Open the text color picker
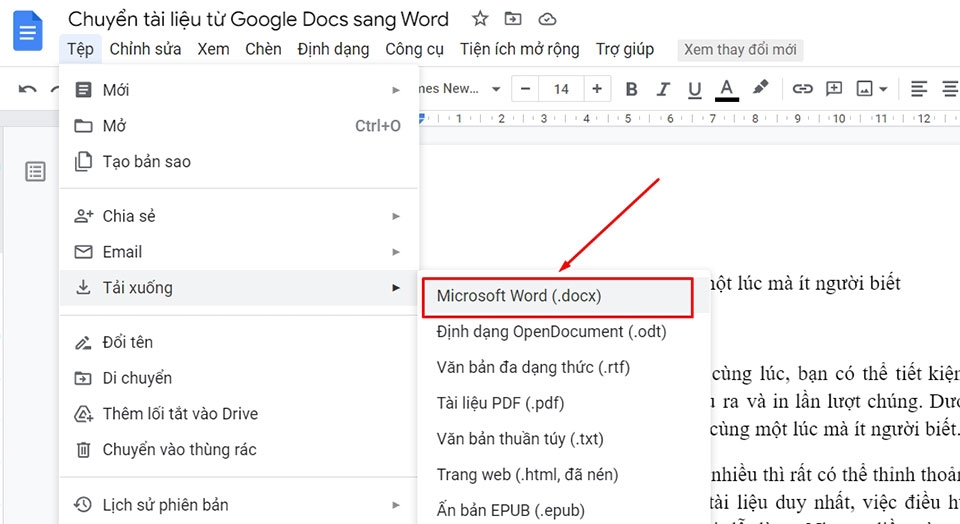This screenshot has width=960, height=524. [x=727, y=90]
